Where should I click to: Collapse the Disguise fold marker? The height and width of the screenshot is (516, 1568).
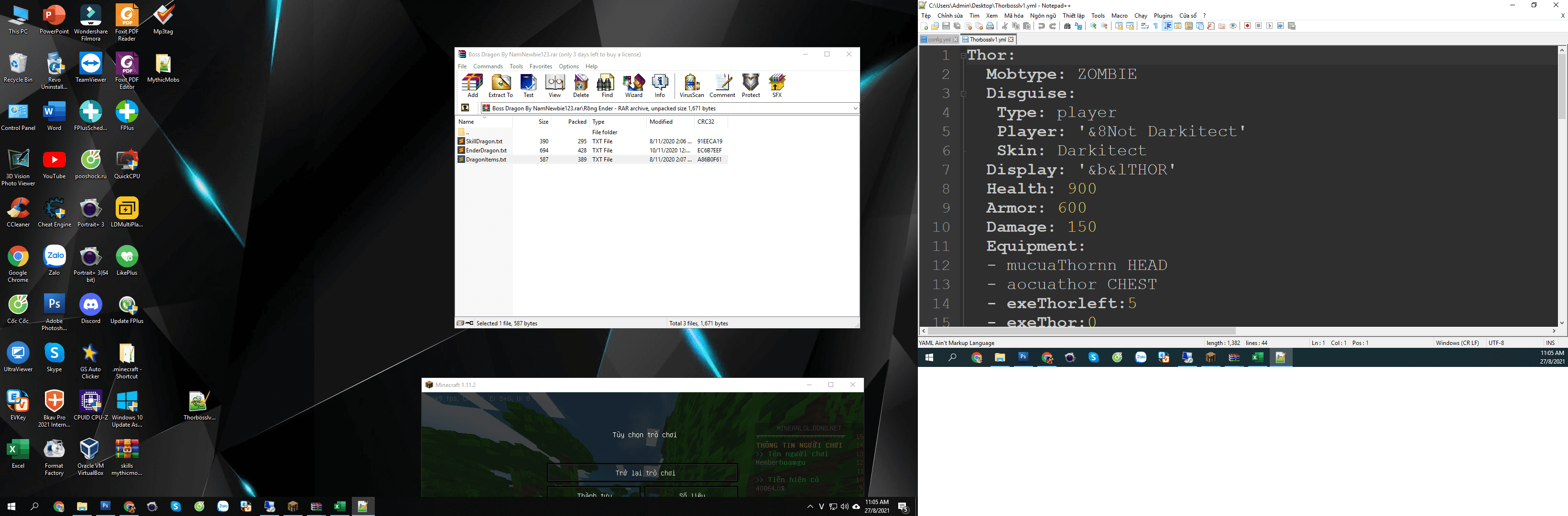[x=963, y=94]
